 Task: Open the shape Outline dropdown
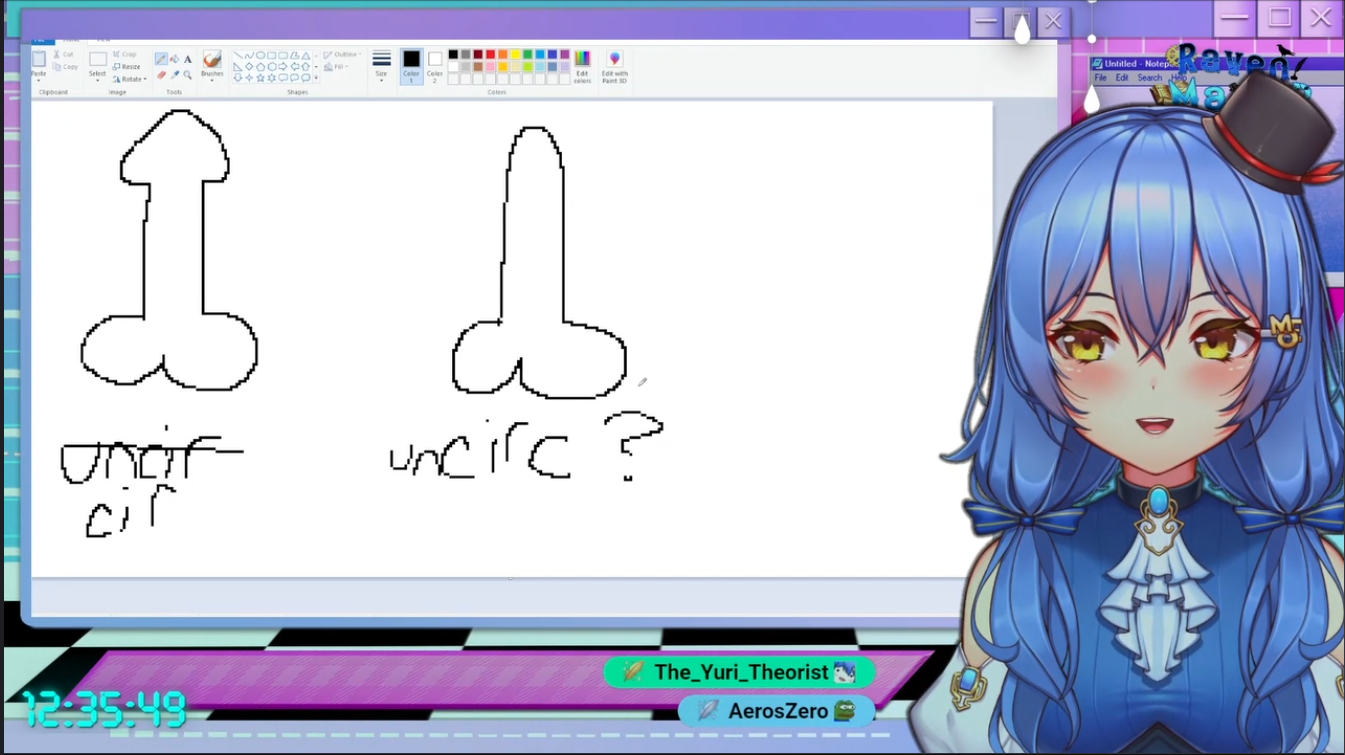(342, 54)
